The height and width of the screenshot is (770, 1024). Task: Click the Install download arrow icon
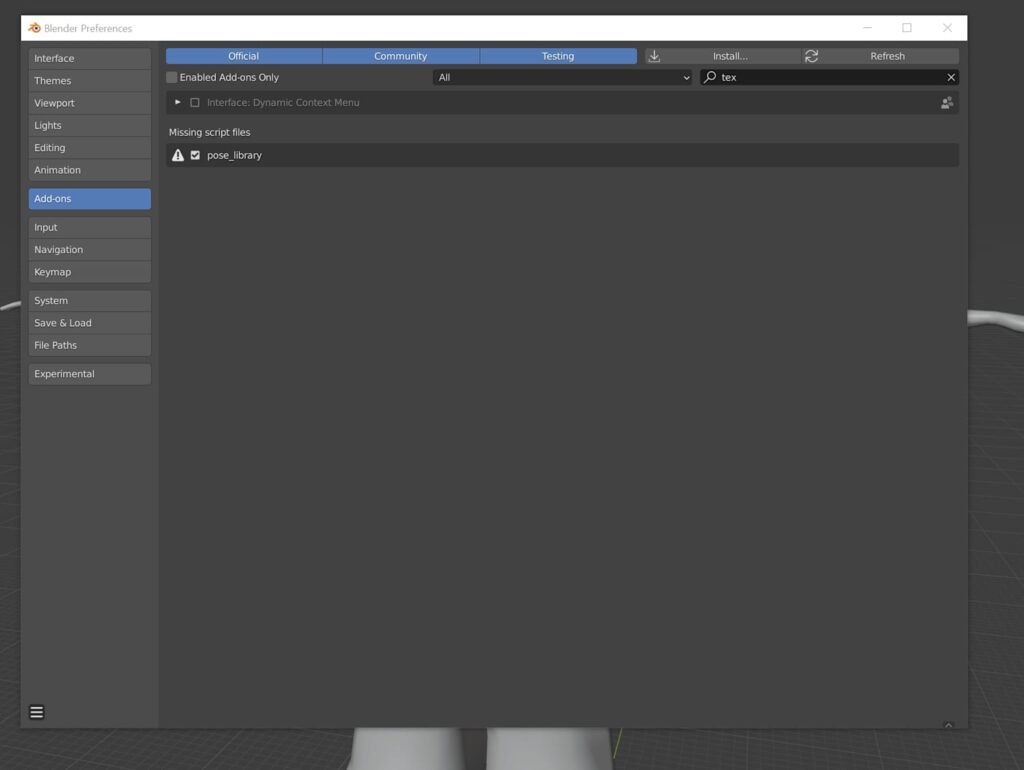[654, 56]
